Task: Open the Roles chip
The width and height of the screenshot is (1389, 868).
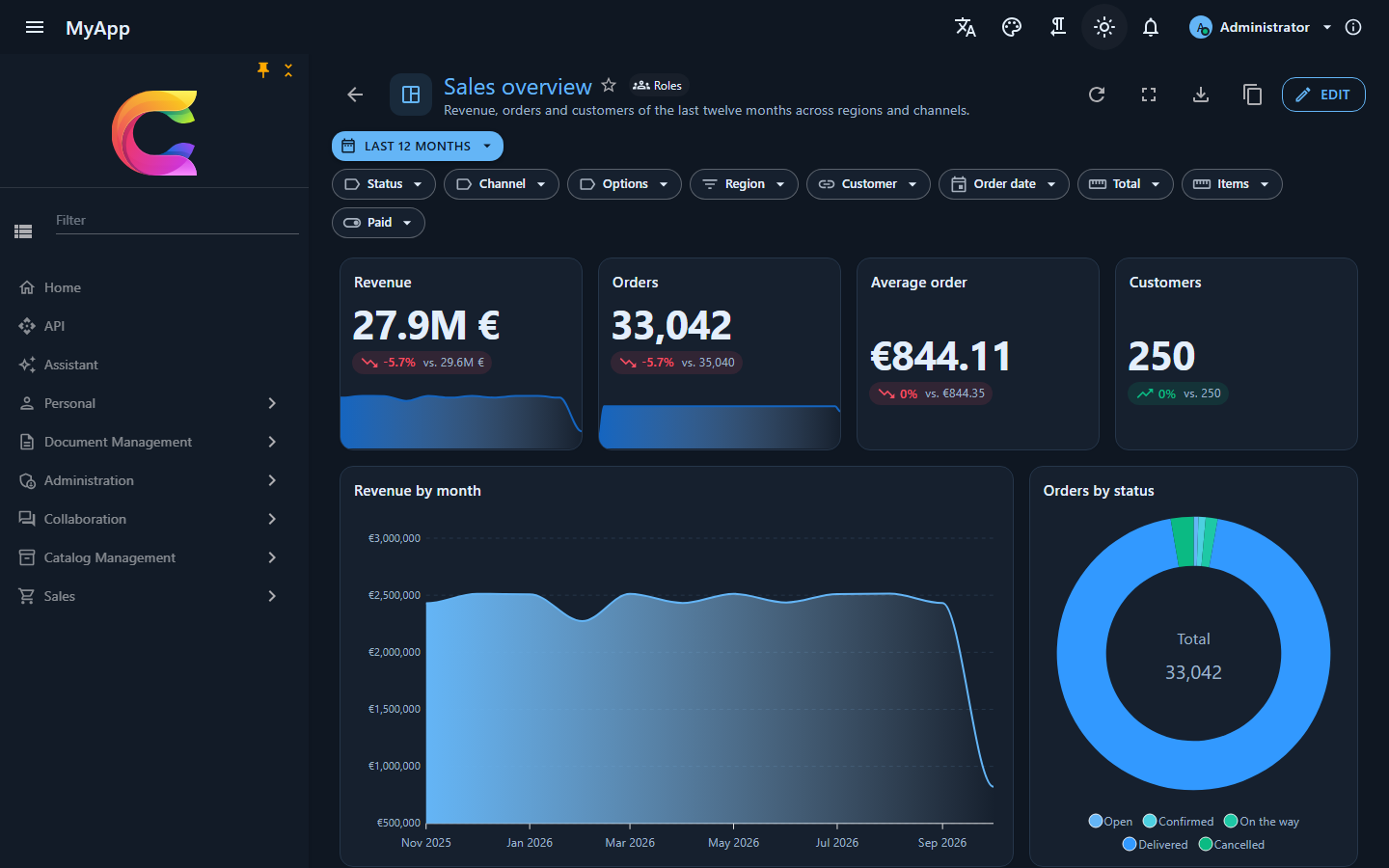Action: click(x=658, y=86)
